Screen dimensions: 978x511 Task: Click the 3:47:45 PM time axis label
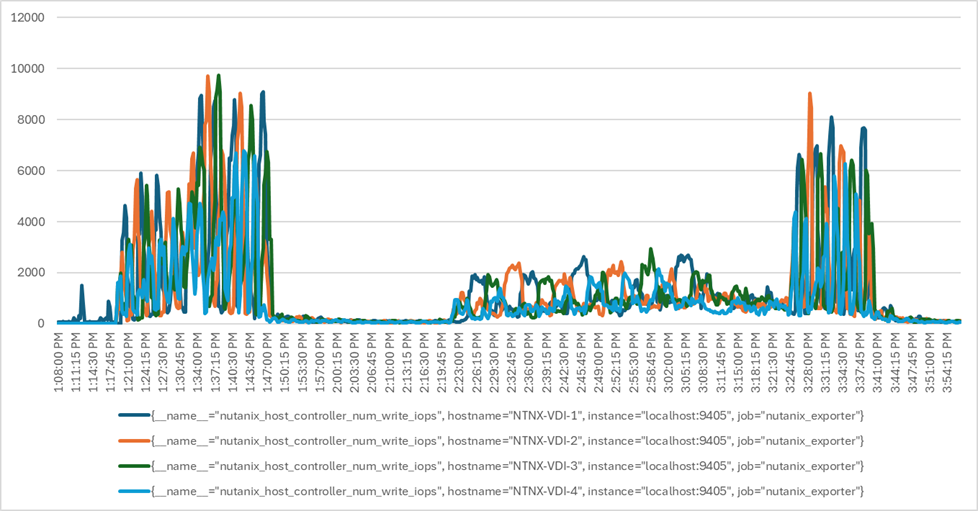(x=913, y=363)
